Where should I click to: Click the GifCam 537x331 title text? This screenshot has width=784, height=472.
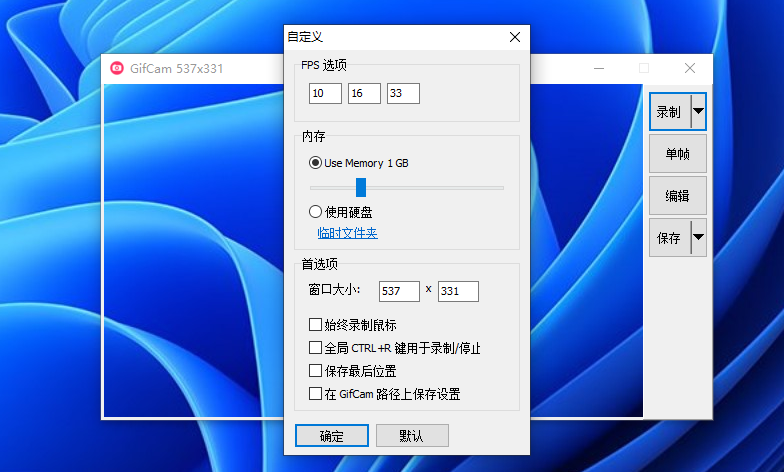(176, 68)
